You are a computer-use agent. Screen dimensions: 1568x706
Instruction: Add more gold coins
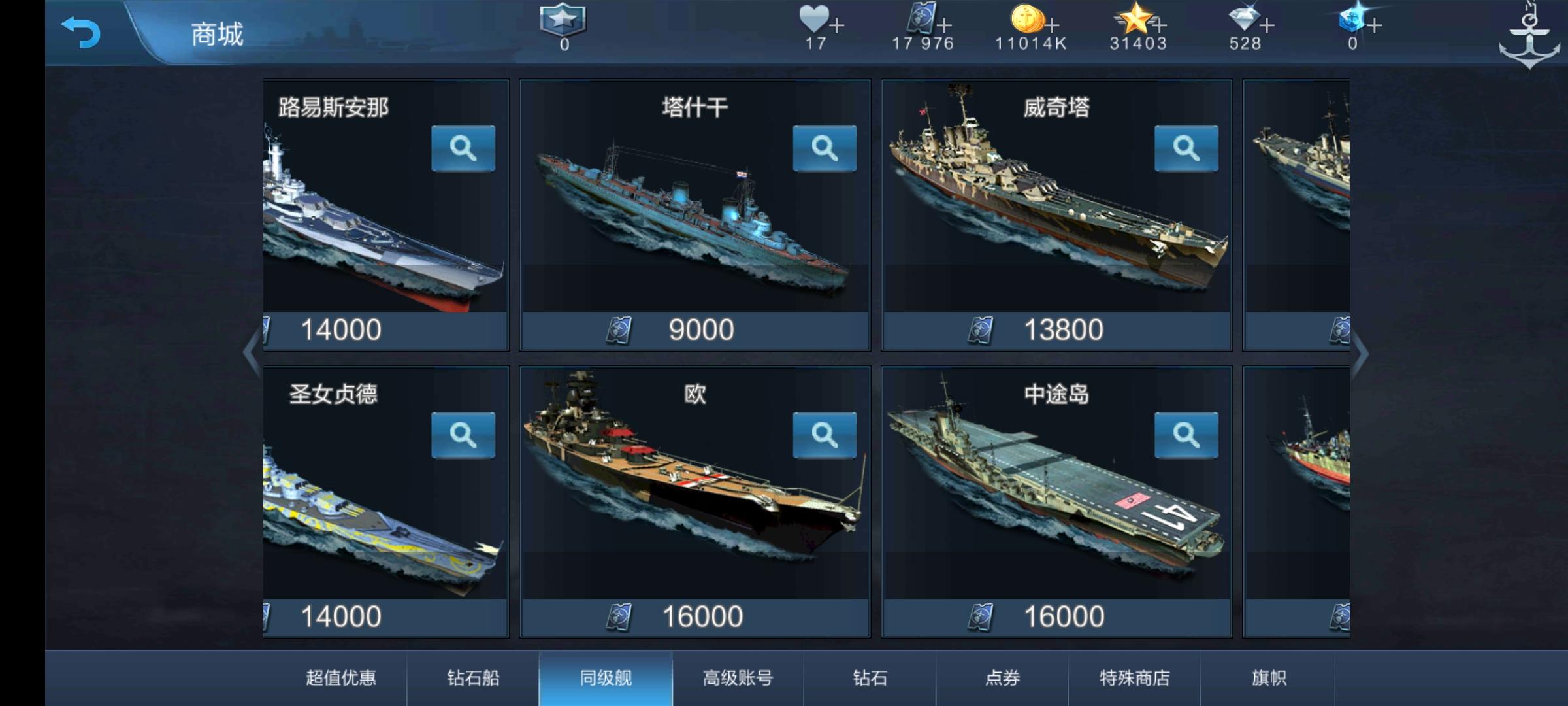(x=1051, y=25)
